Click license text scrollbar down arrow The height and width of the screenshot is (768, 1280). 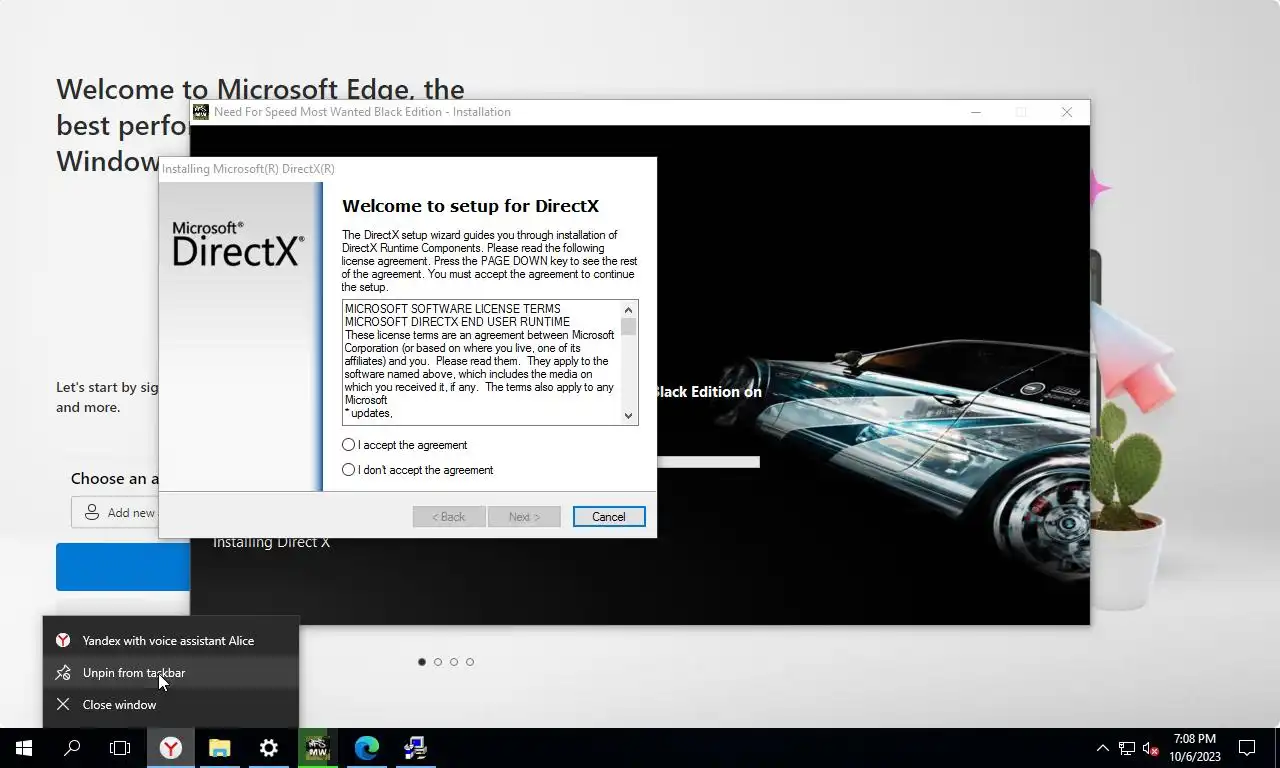(629, 416)
